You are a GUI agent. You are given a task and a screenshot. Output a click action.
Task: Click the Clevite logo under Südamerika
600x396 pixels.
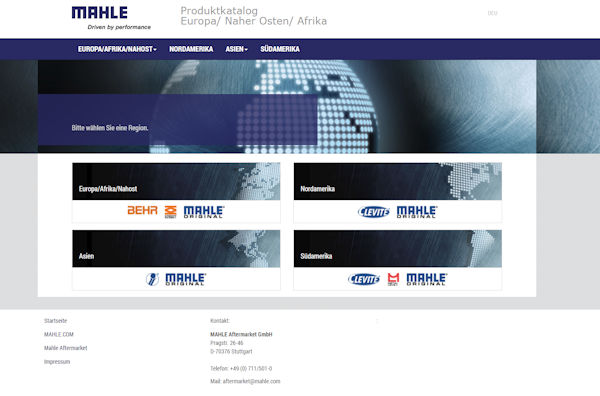coord(364,279)
